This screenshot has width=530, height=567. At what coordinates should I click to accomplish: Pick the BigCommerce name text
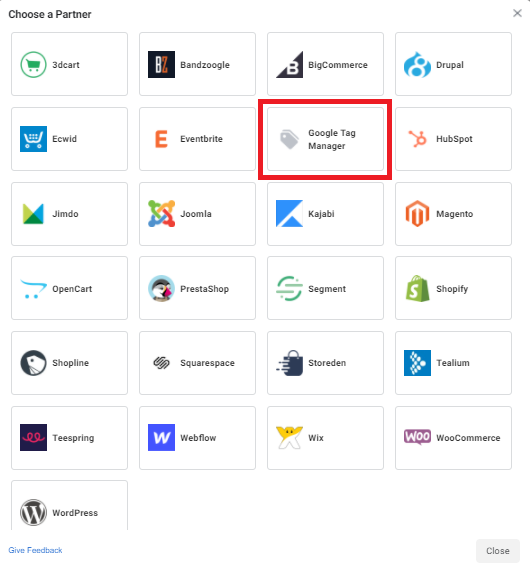(x=338, y=65)
